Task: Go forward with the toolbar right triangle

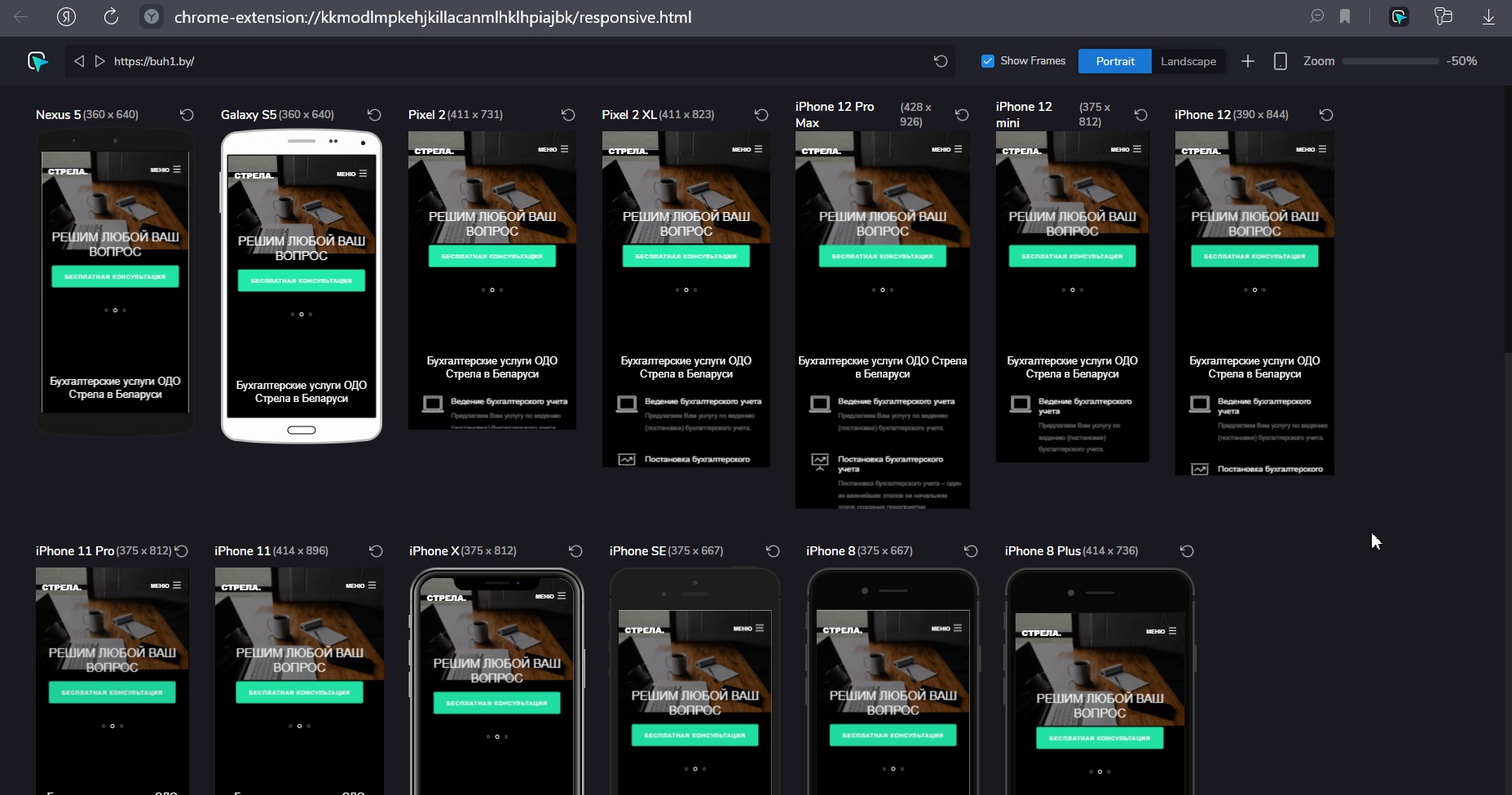Action: click(x=99, y=61)
